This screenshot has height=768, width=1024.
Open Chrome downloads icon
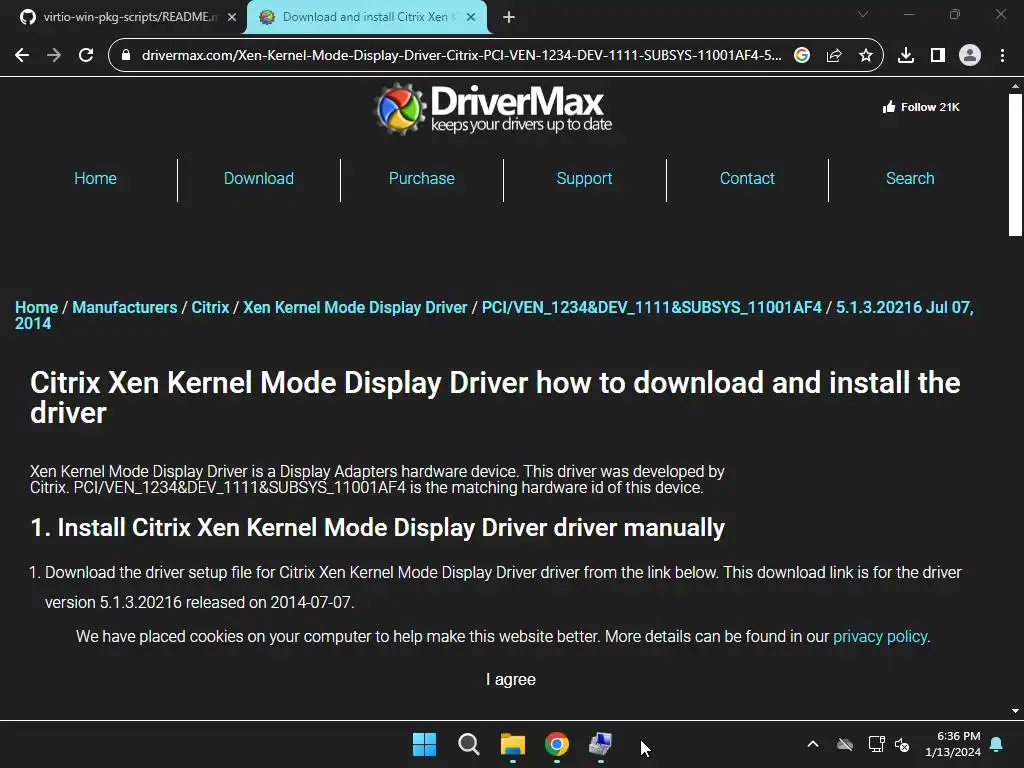coord(906,56)
